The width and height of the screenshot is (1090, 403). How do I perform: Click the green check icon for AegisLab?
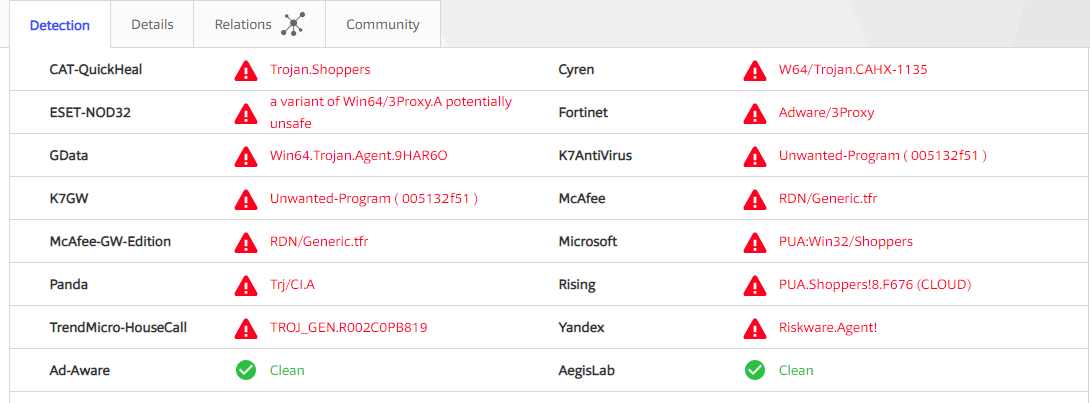tap(755, 371)
